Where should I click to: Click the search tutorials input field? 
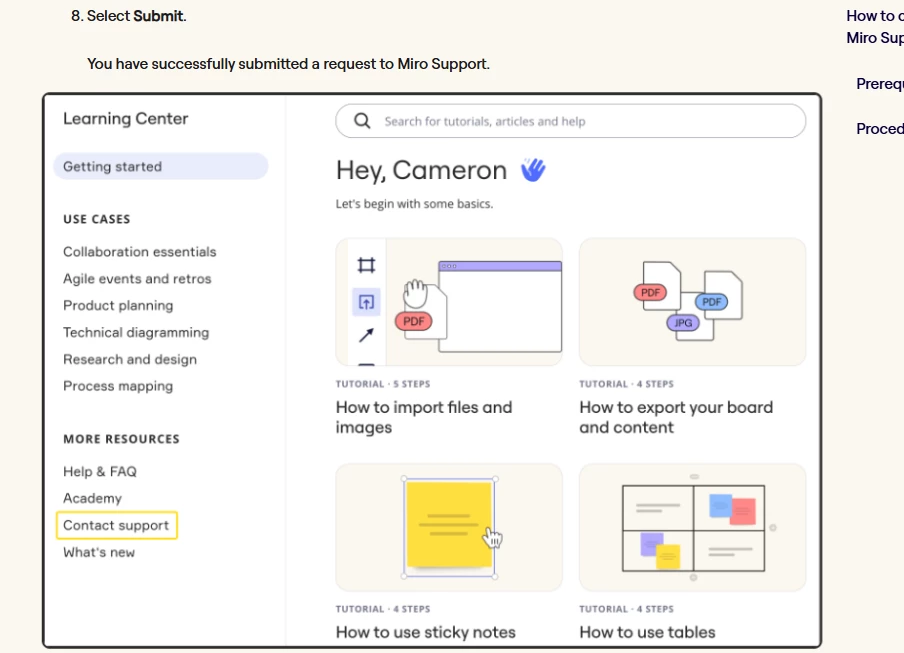[571, 121]
